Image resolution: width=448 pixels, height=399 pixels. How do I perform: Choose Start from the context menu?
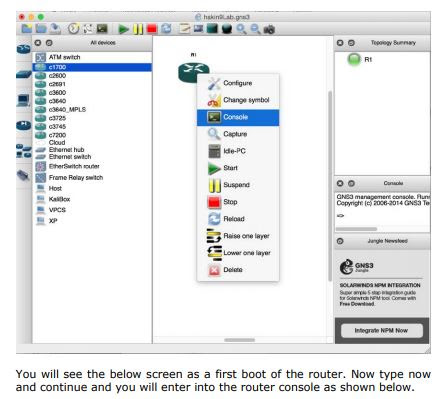pyautogui.click(x=238, y=168)
